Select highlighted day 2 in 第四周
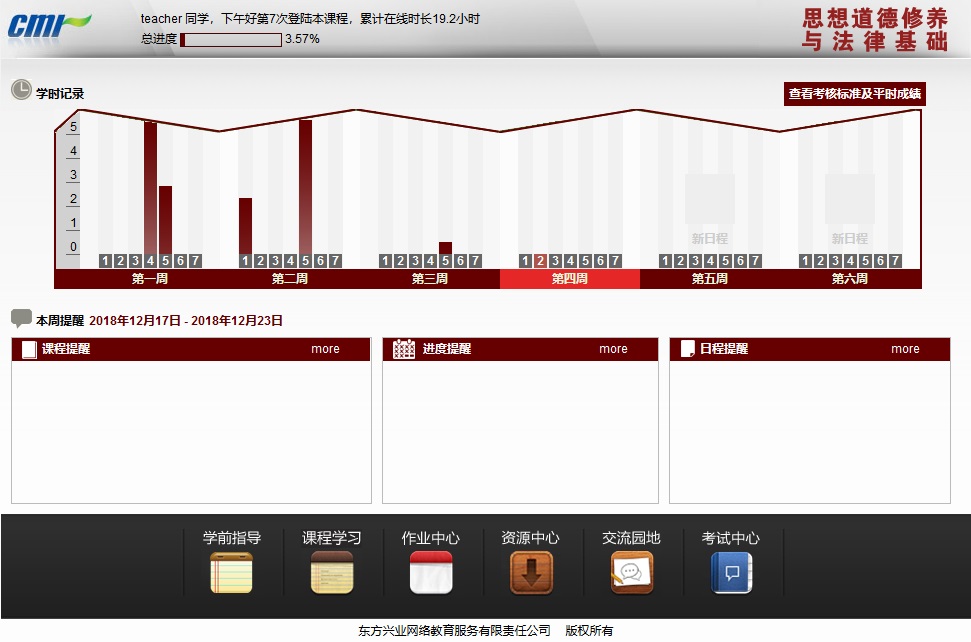The height and width of the screenshot is (642, 971). pos(540,261)
